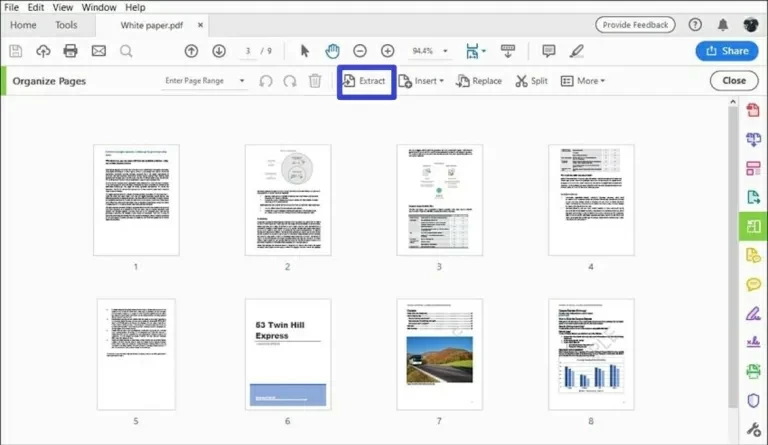This screenshot has height=445, width=768.
Task: Open More Tools wrench icon
Action: [x=753, y=429]
